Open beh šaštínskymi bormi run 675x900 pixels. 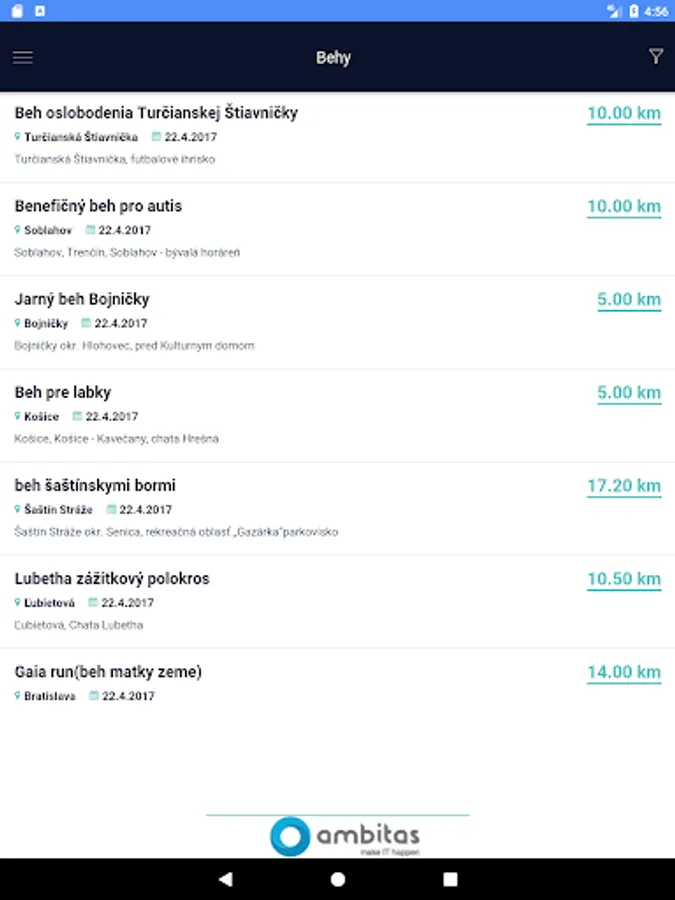pos(95,486)
